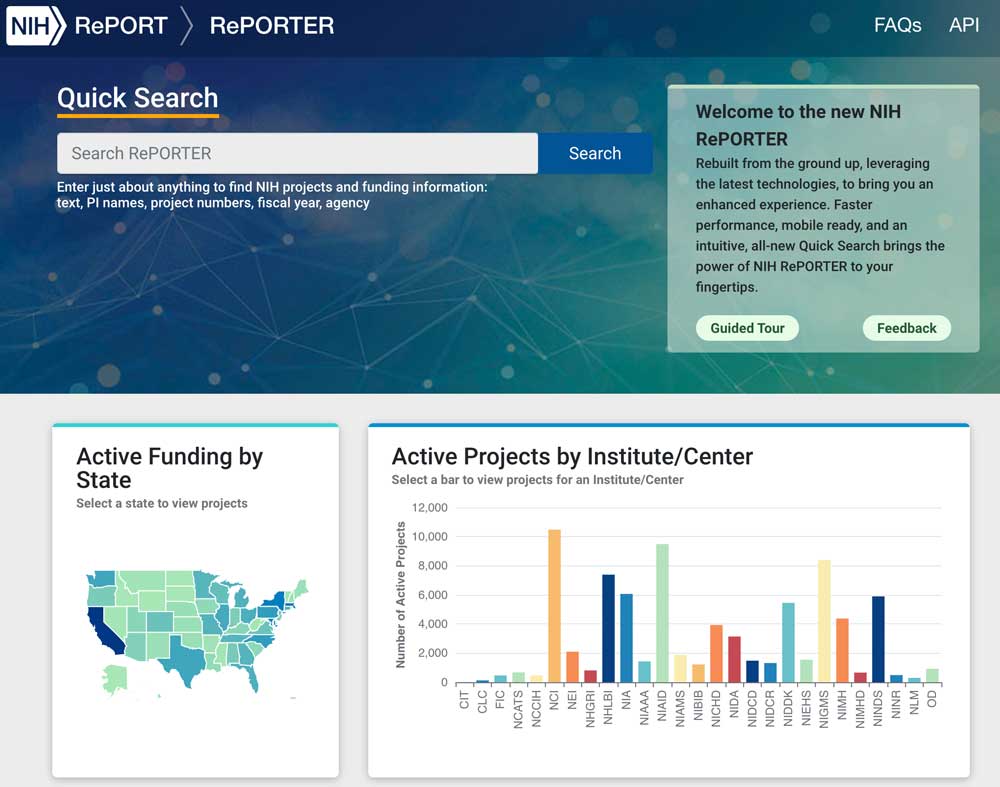Select the NIAID bar in the chart
The width and height of the screenshot is (1000, 787).
662,613
